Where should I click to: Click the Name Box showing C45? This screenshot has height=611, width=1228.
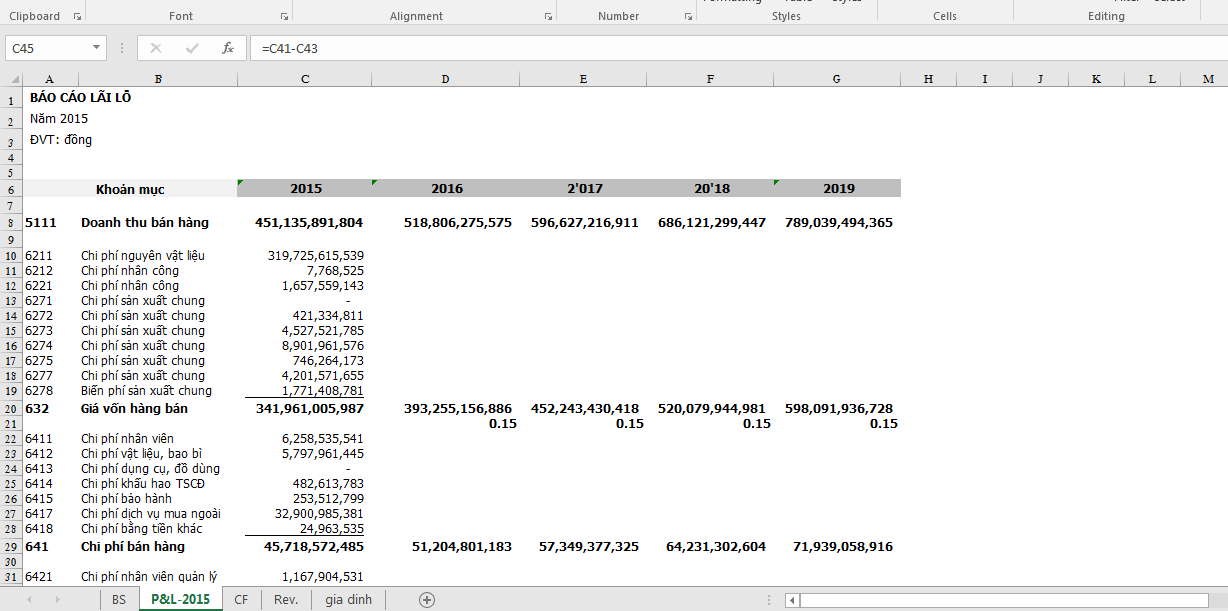[48, 48]
